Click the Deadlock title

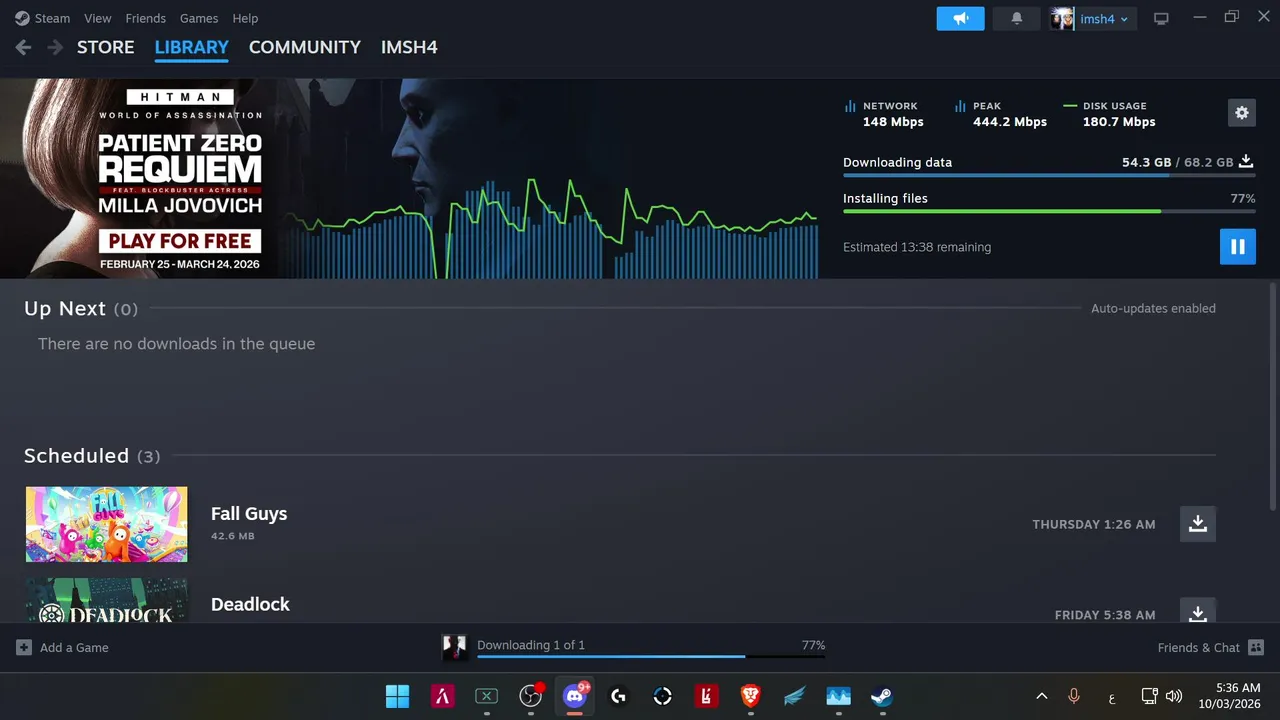coord(250,604)
